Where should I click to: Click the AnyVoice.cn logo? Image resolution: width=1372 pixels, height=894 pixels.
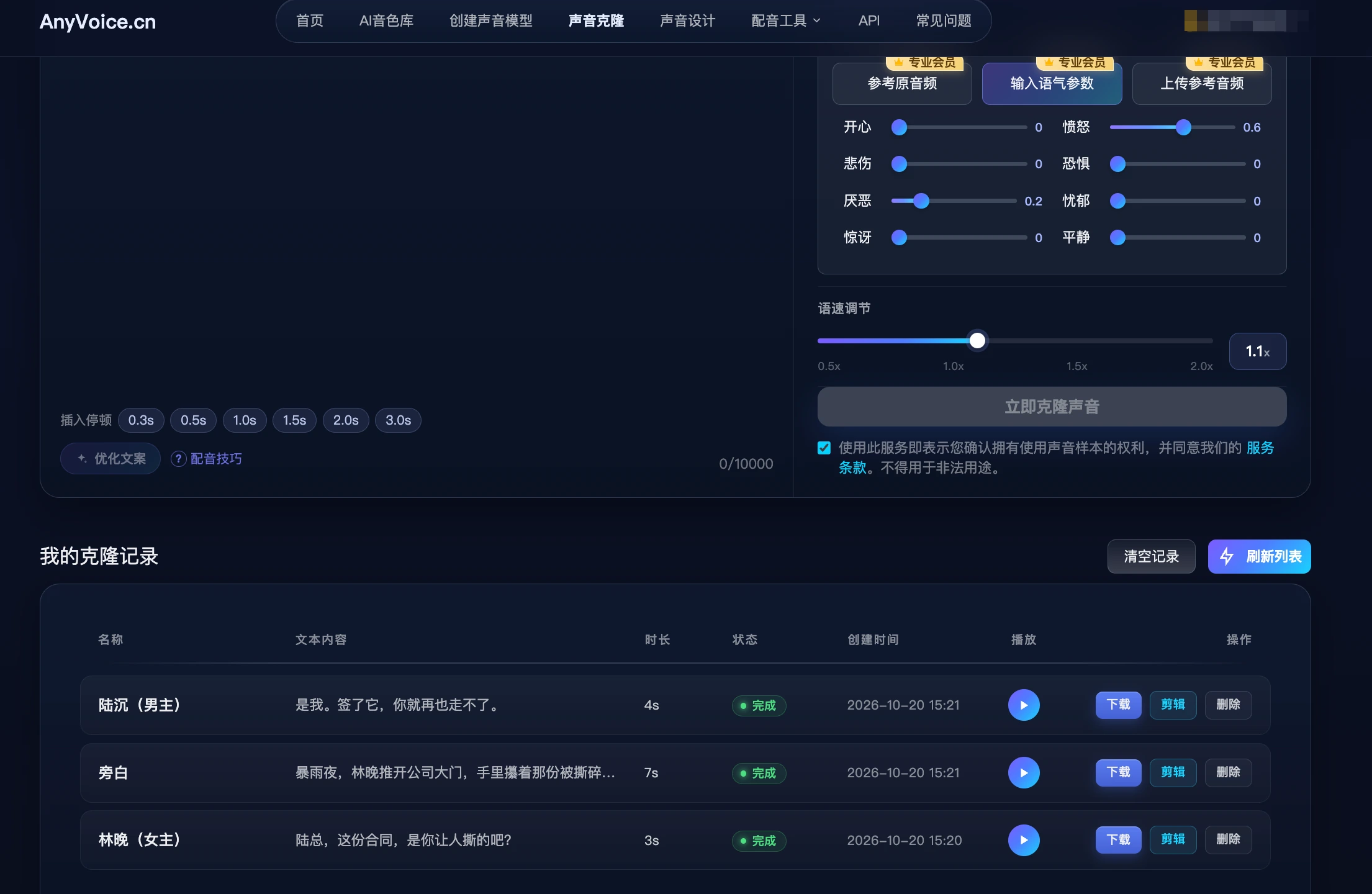click(x=97, y=22)
